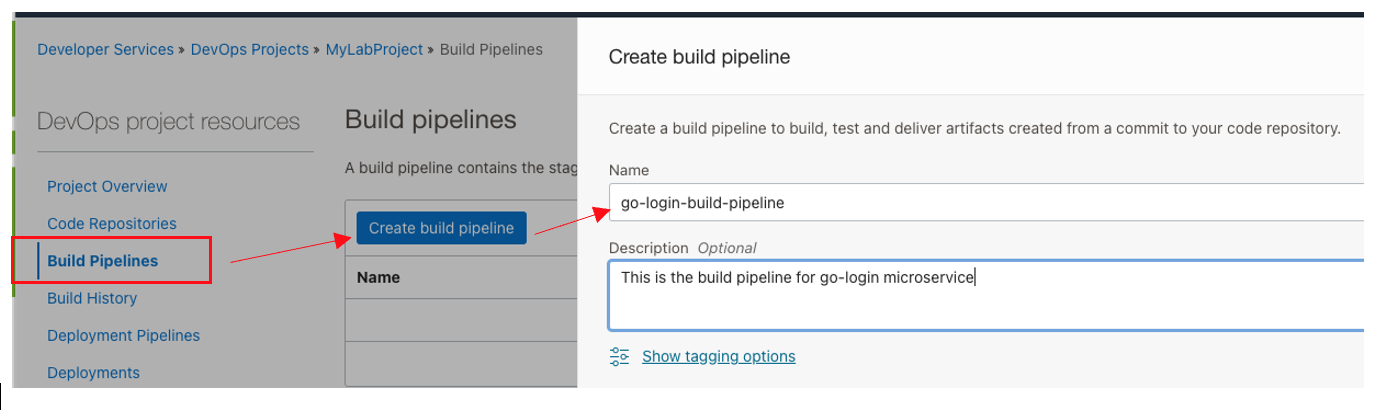Image resolution: width=1385 pixels, height=410 pixels.
Task: Select Build Pipelines in sidebar
Action: pyautogui.click(x=102, y=261)
